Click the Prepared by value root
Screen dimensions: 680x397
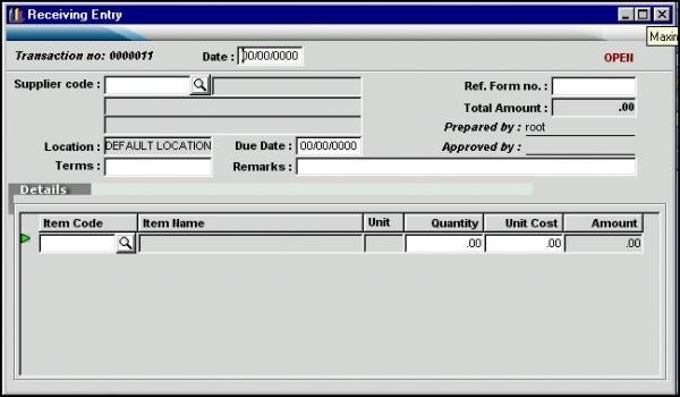click(x=535, y=127)
